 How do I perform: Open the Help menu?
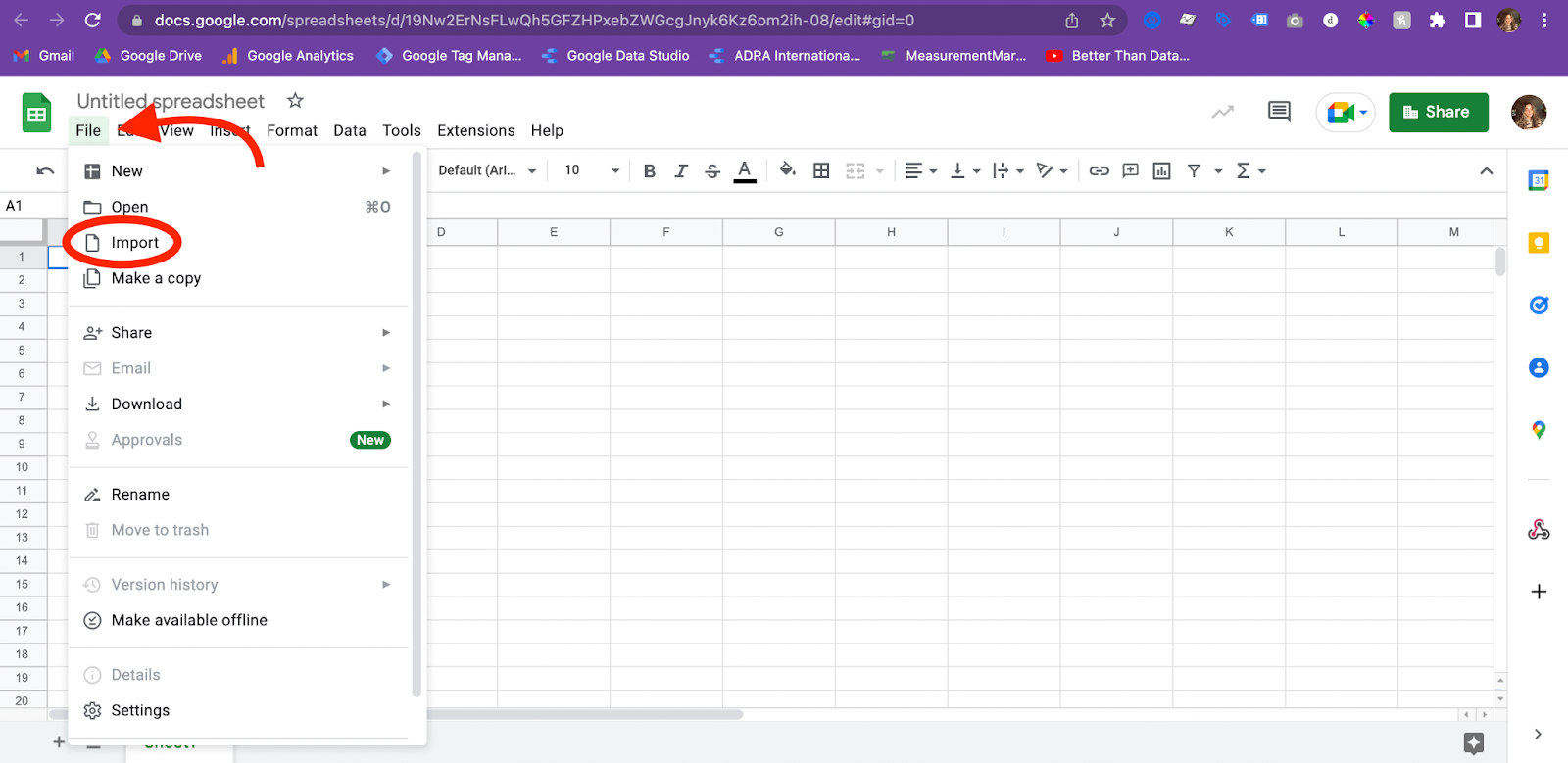coord(547,130)
